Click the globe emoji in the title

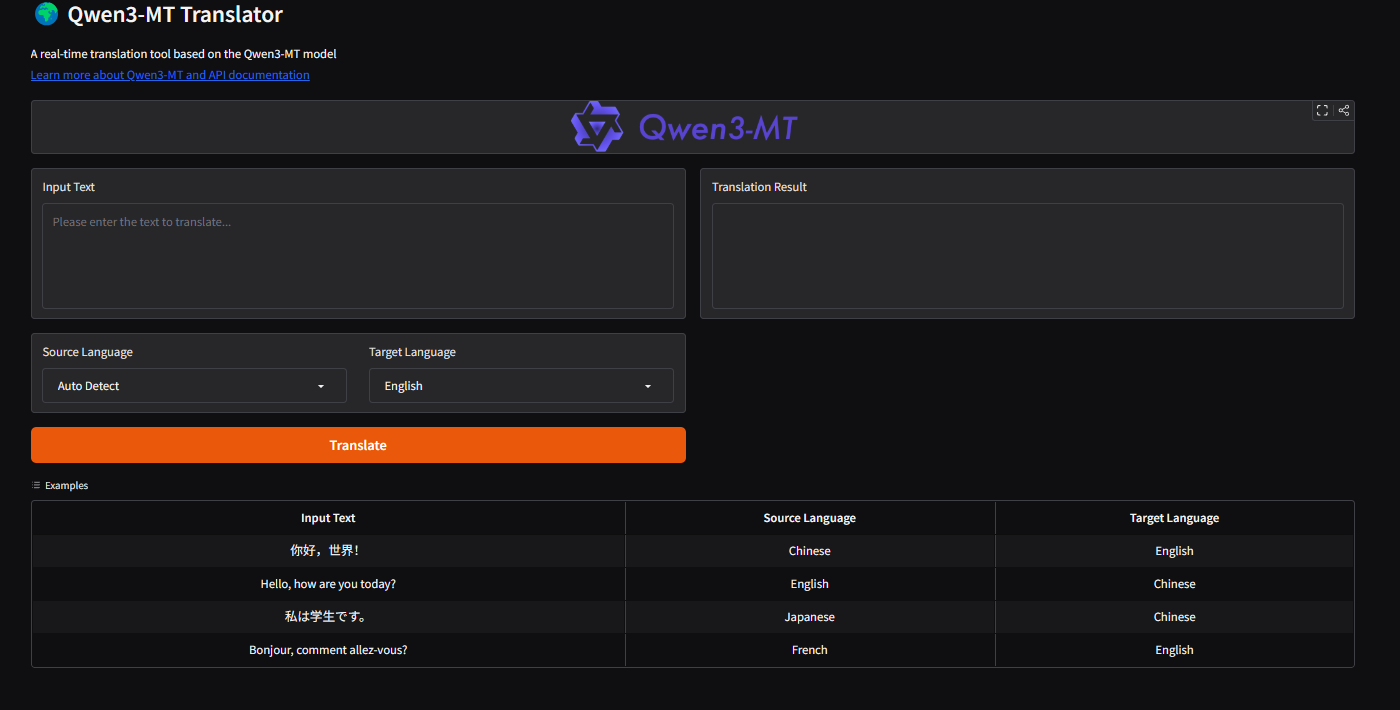pos(46,14)
